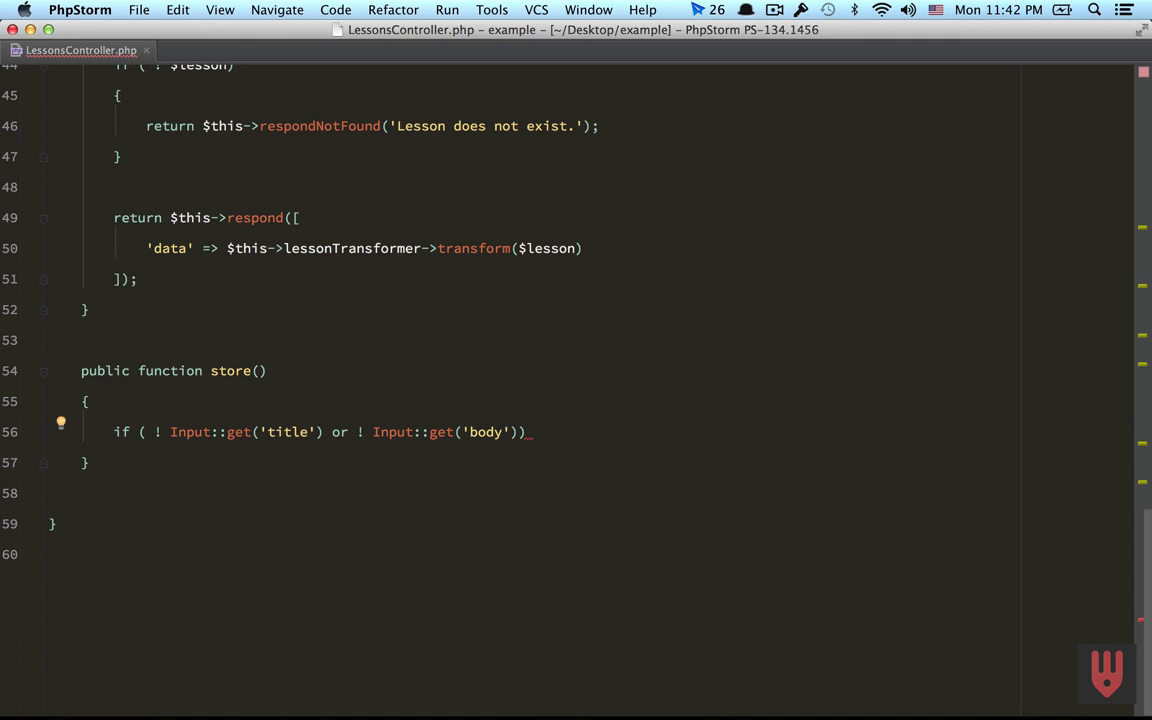Click fold end marker at line 51

pos(43,280)
